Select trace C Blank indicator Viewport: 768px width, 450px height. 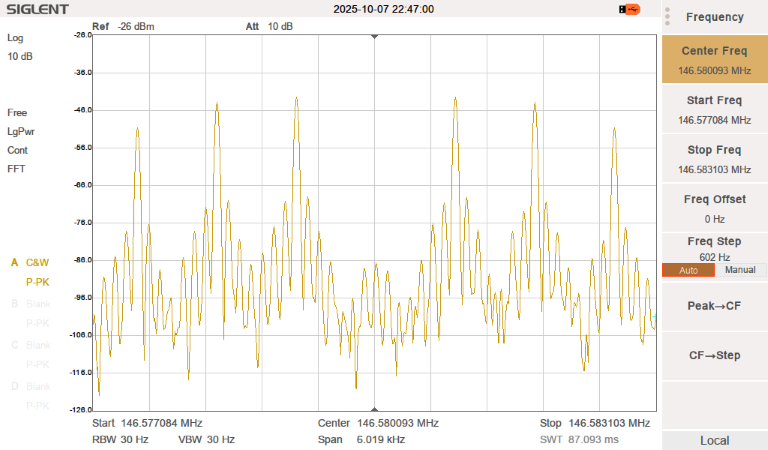click(x=30, y=344)
